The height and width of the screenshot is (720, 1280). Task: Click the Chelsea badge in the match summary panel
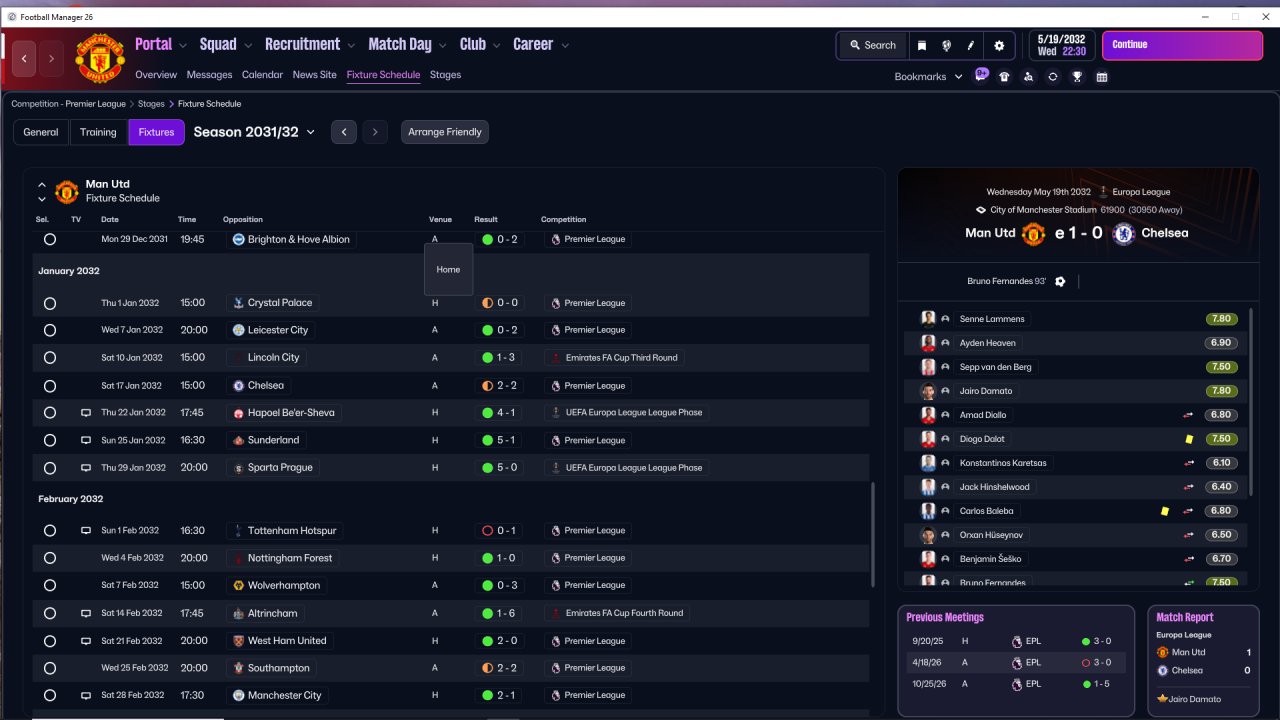pyautogui.click(x=1123, y=233)
